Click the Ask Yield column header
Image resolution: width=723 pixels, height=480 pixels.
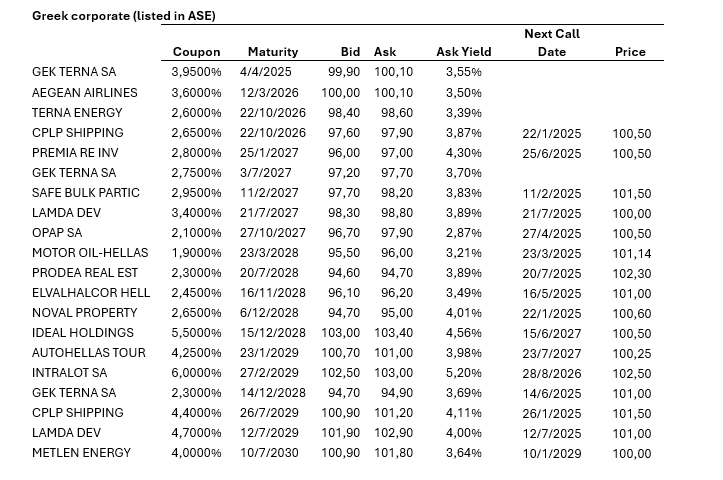(x=463, y=52)
